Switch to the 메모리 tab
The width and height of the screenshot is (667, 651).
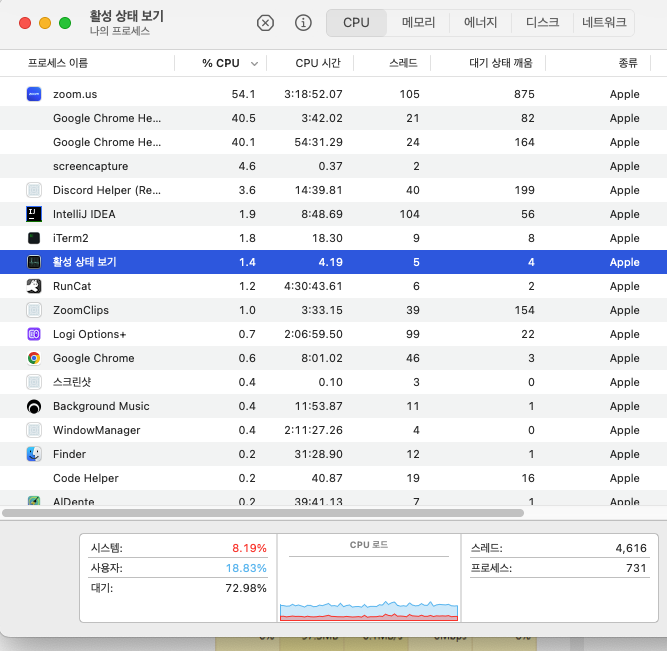[418, 23]
